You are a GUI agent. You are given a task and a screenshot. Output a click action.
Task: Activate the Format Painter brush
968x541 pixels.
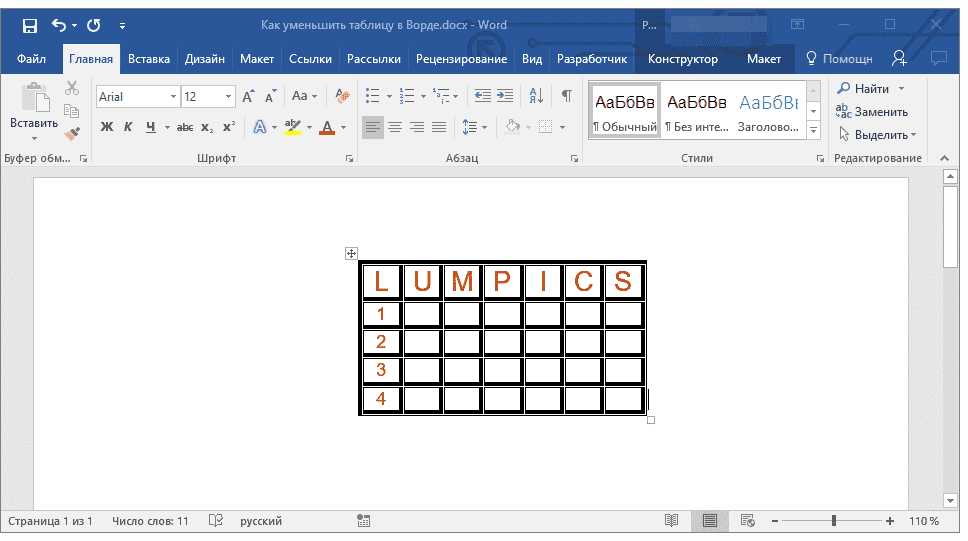pos(72,133)
